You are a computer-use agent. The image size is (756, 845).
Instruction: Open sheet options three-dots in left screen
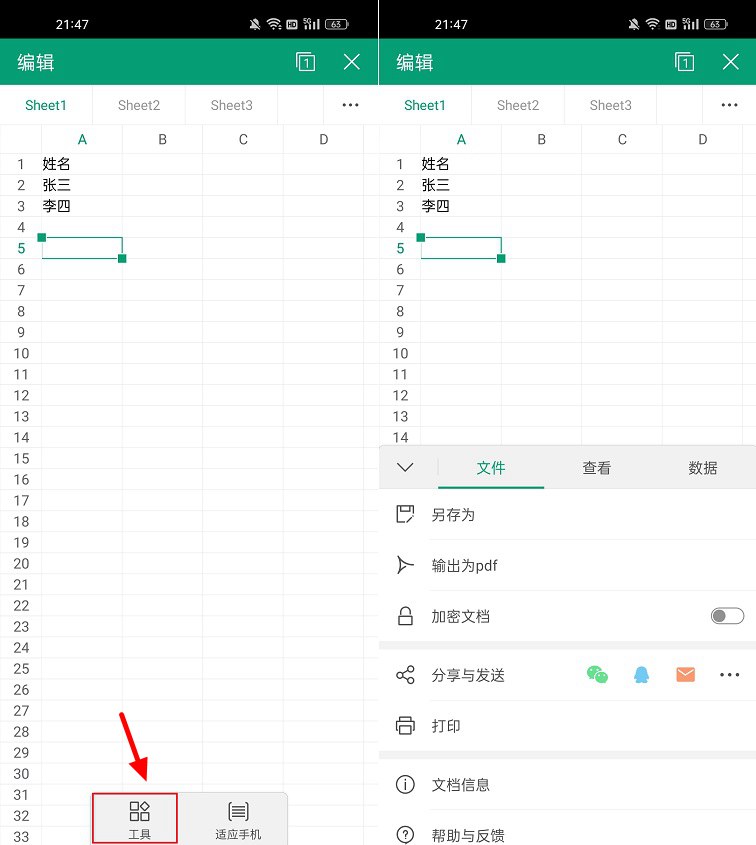350,105
